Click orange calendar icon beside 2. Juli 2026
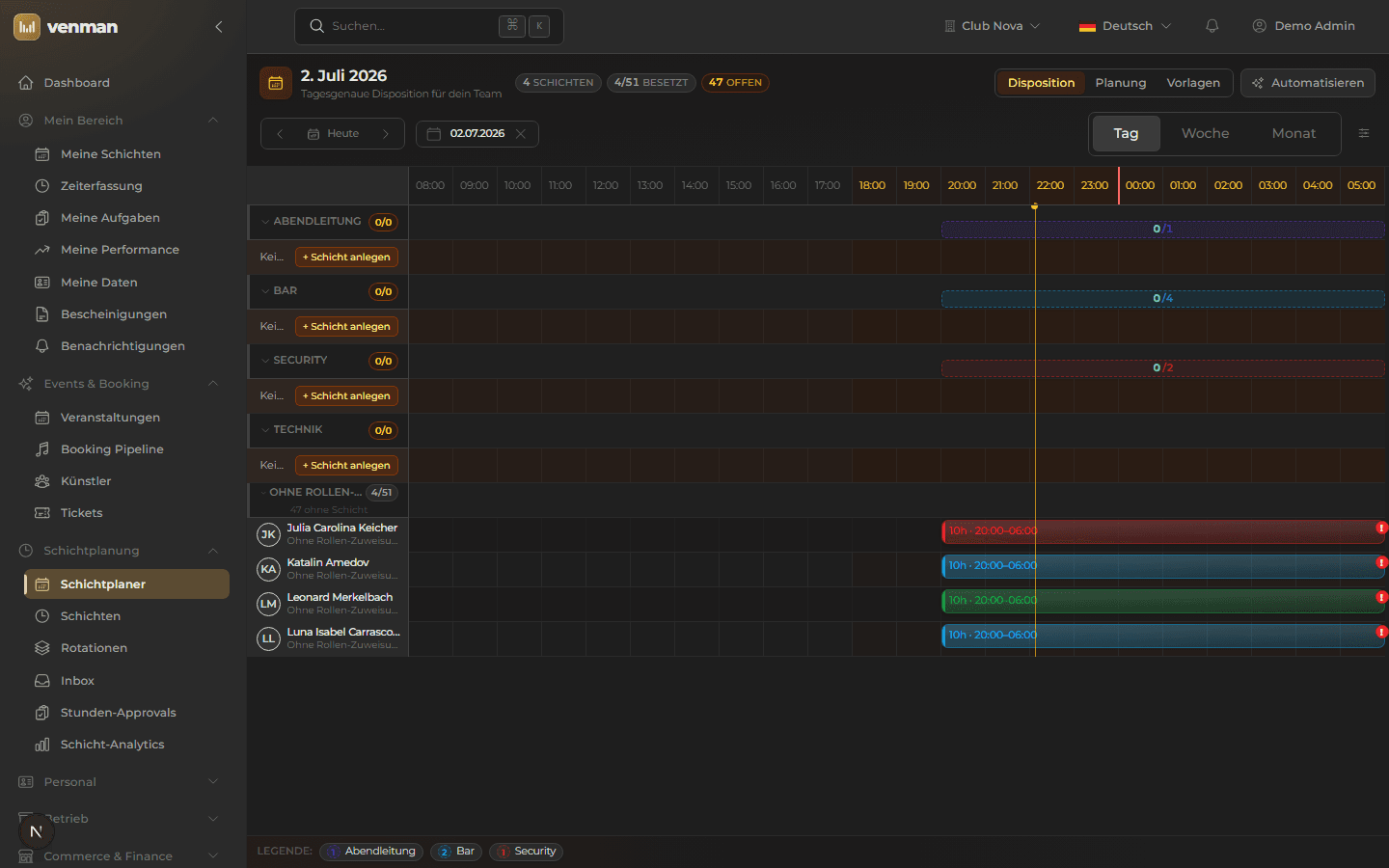The image size is (1389, 868). click(276, 83)
